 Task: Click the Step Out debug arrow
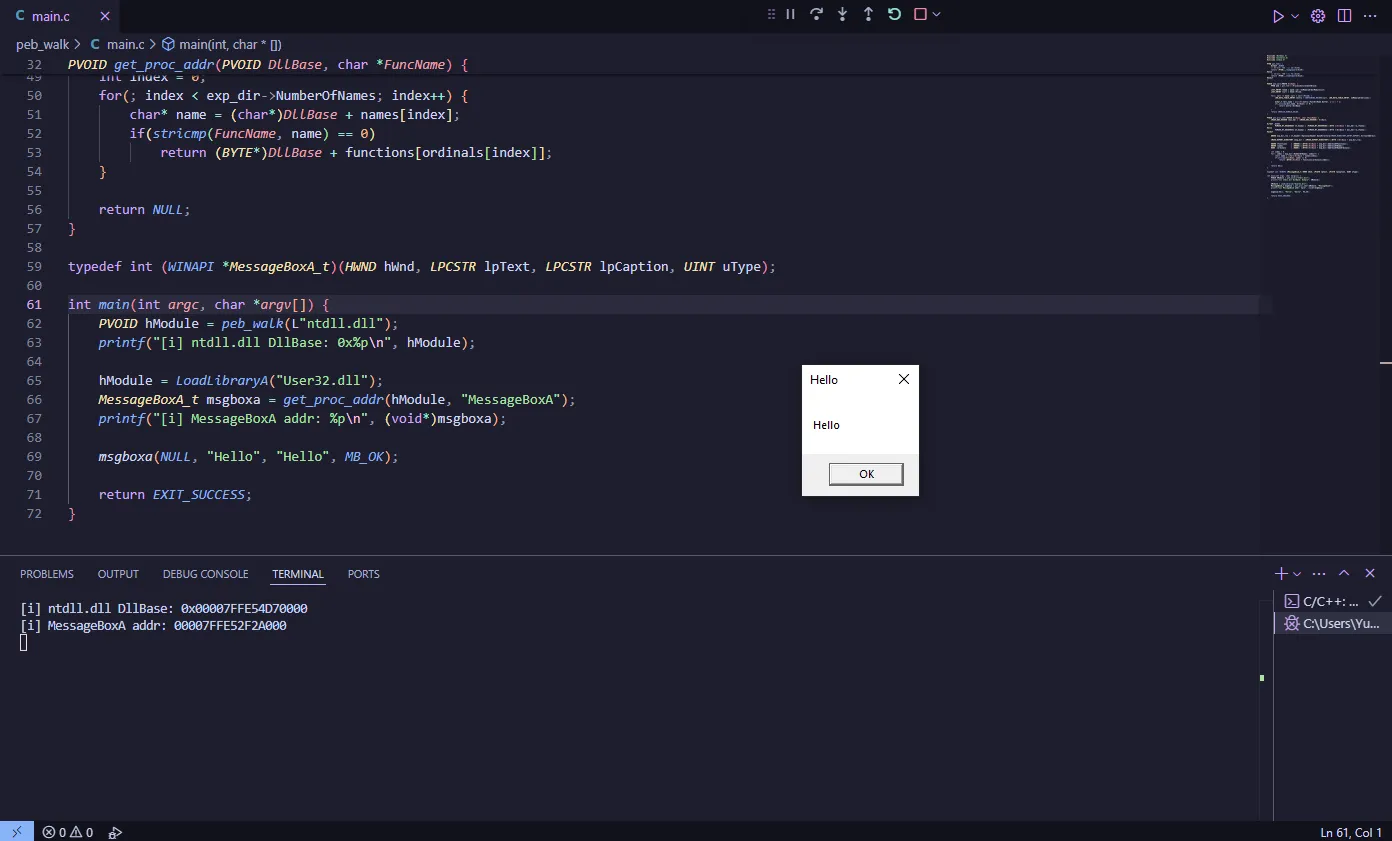[868, 15]
